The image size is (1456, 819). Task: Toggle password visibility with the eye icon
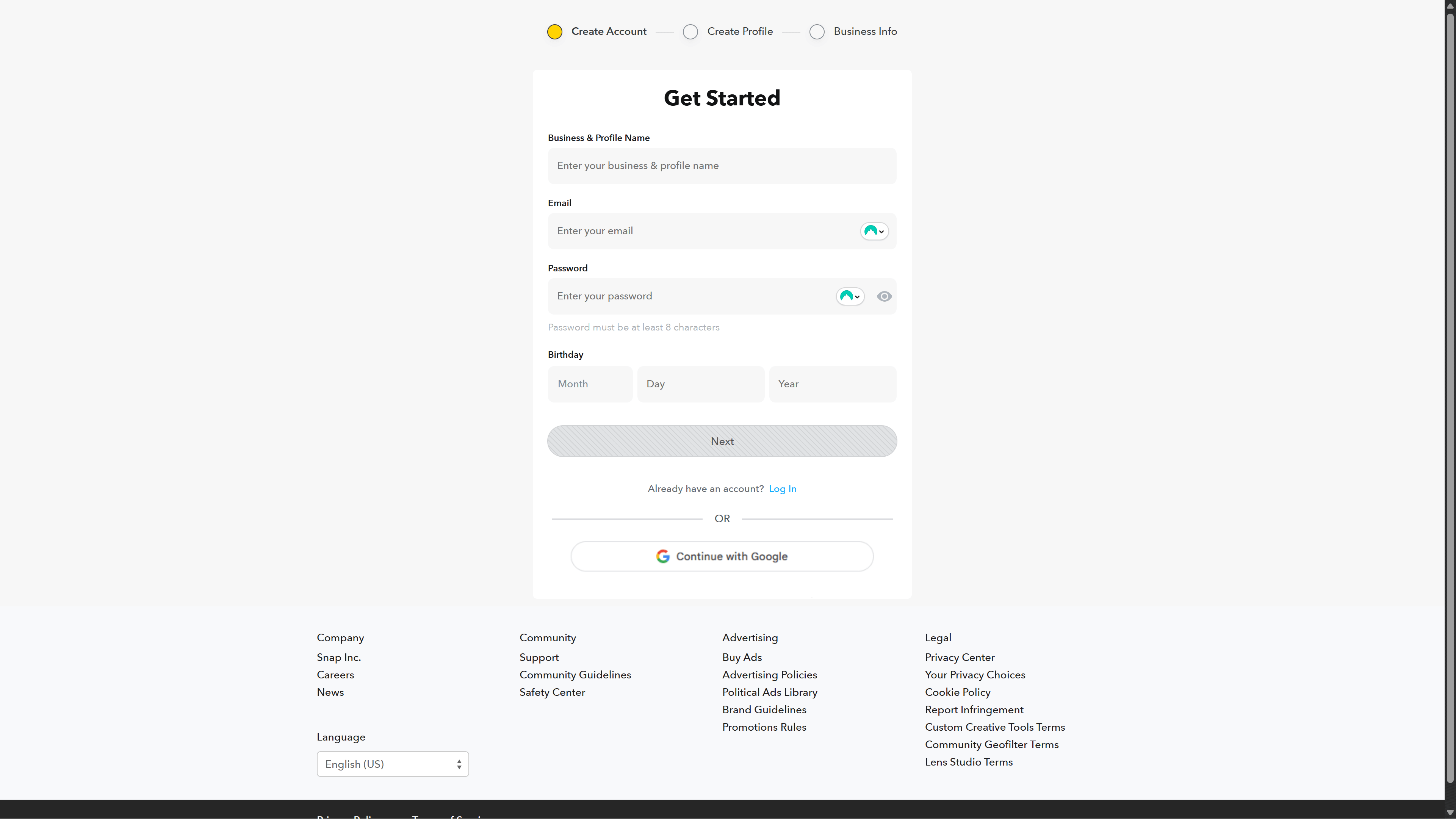(884, 296)
